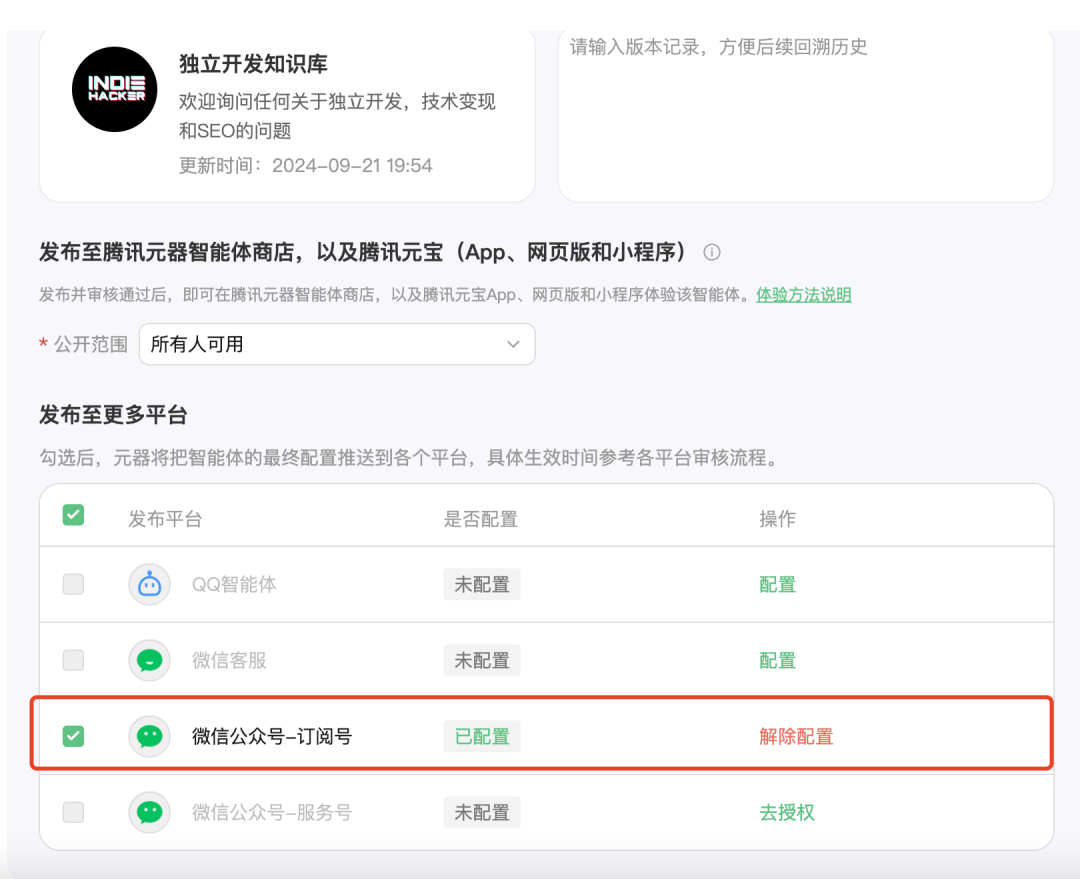Image resolution: width=1080 pixels, height=879 pixels.
Task: Click 配置 link for QQ智能体
Action: pos(777,584)
